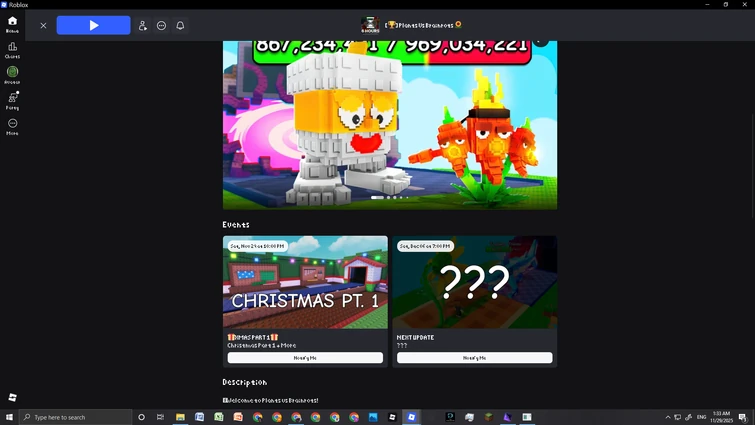
Task: Click the page vertical scrollbar
Action: [752, 164]
